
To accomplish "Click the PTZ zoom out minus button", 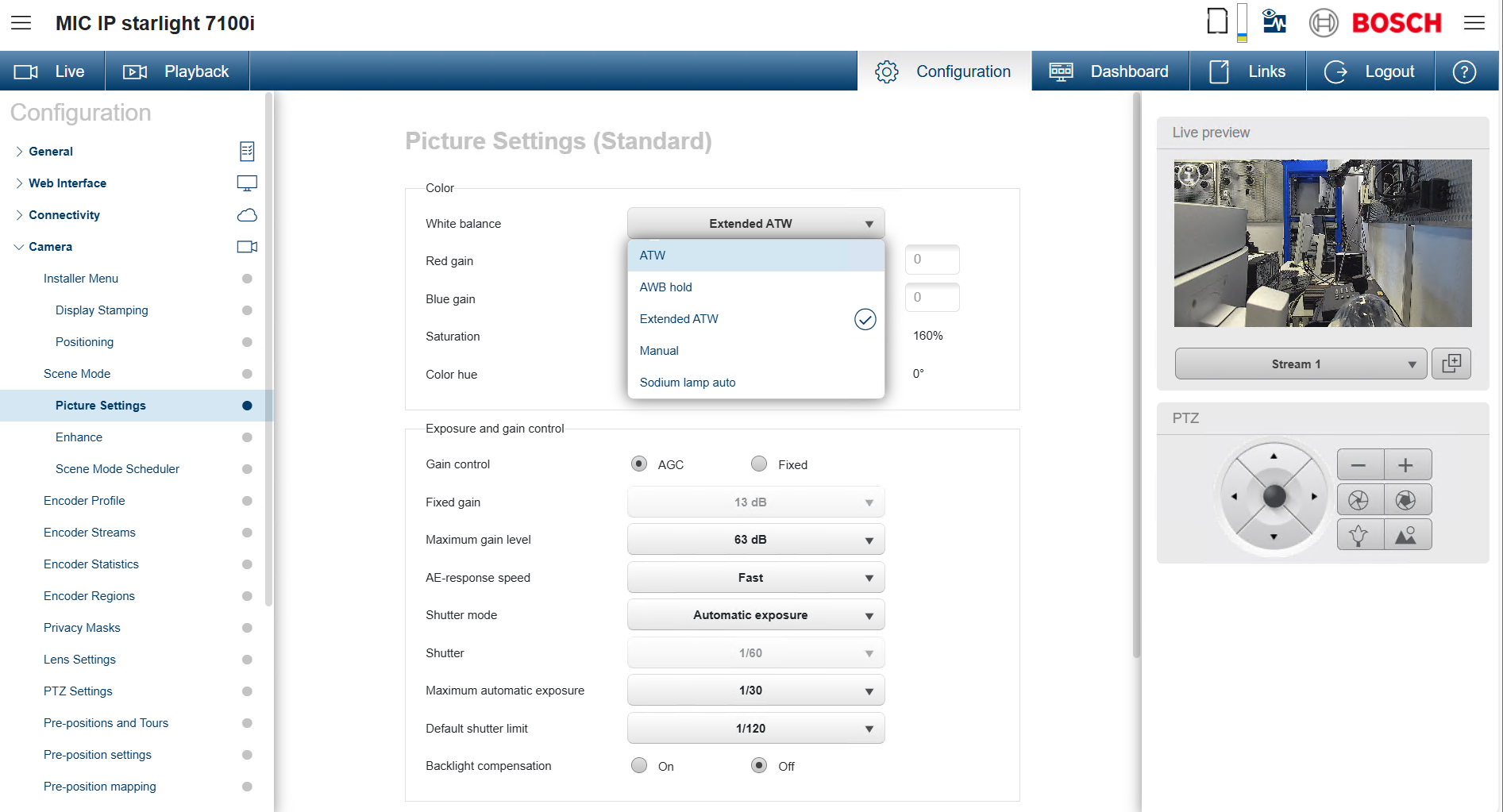I will [x=1359, y=465].
